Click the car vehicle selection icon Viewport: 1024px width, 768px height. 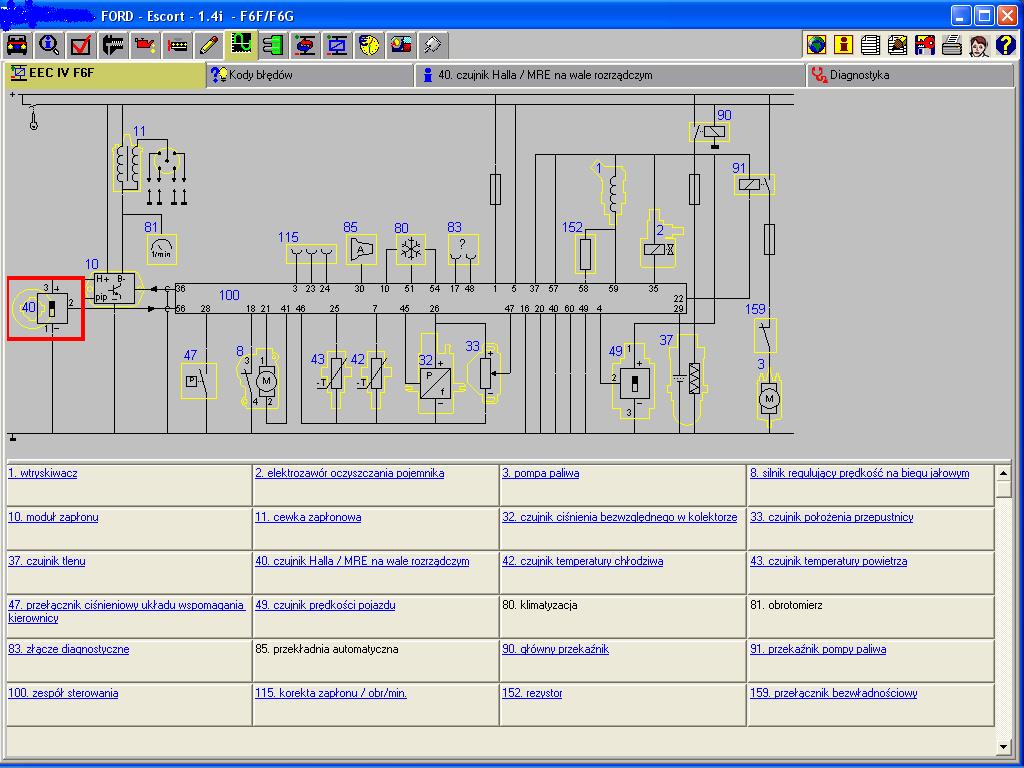[17, 45]
